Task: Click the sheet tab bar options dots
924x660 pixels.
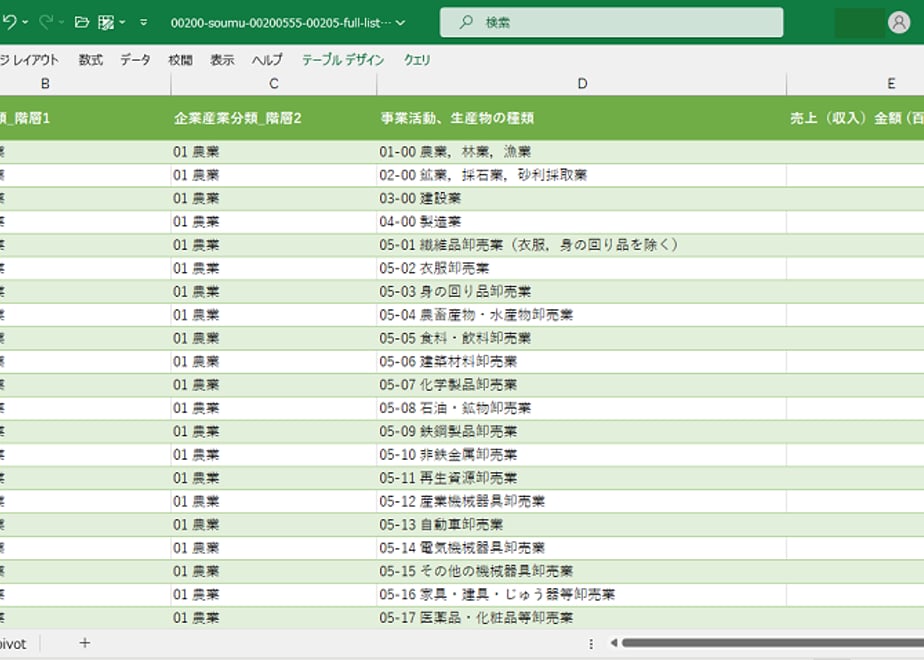Action: (x=591, y=644)
